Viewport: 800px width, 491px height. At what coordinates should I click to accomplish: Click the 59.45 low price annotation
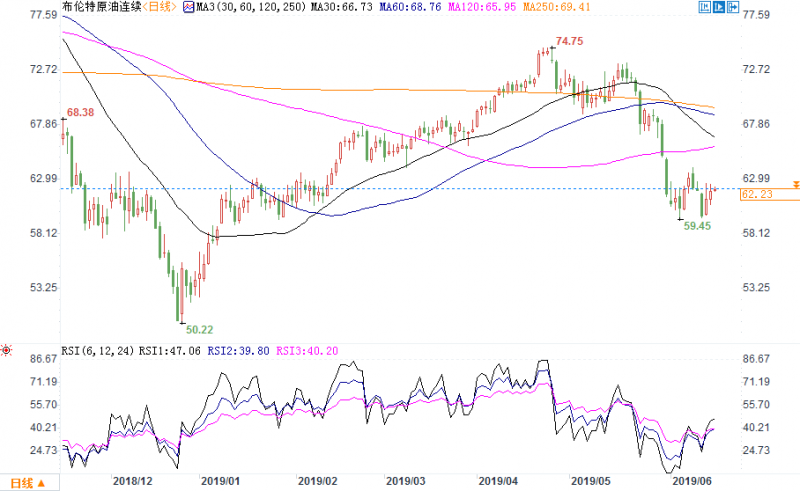tap(697, 226)
